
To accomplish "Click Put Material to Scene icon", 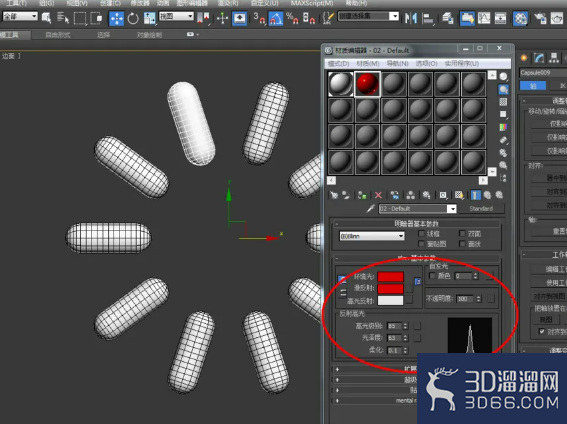I will 346,195.
